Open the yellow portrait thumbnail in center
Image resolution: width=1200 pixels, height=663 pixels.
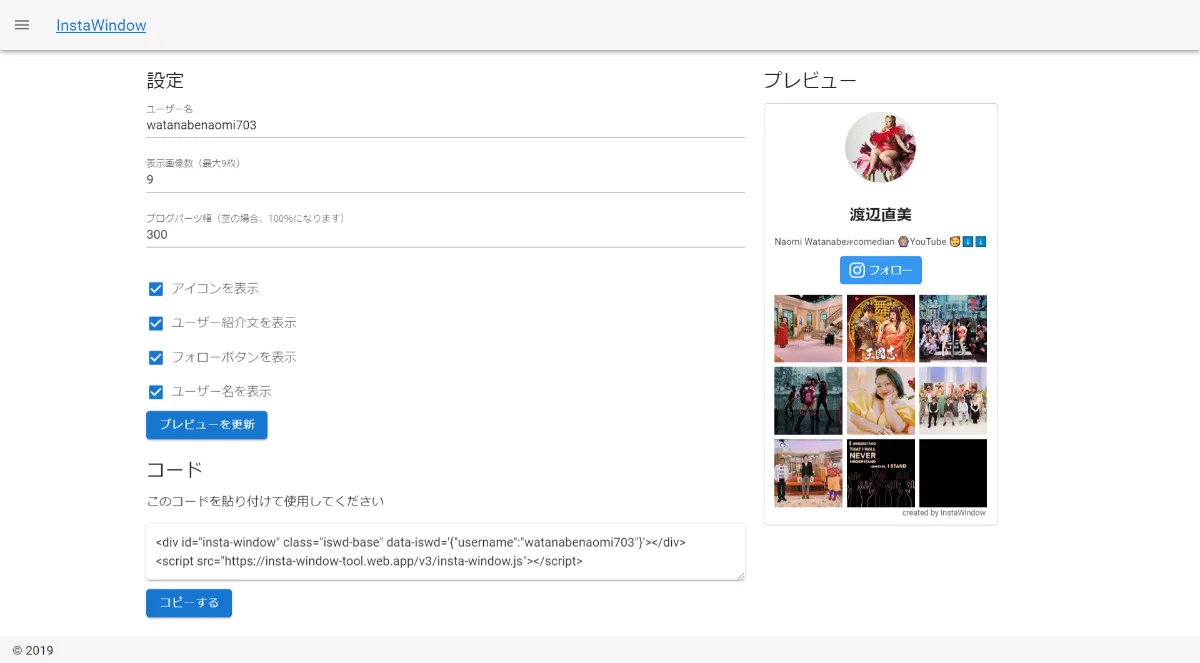881,401
